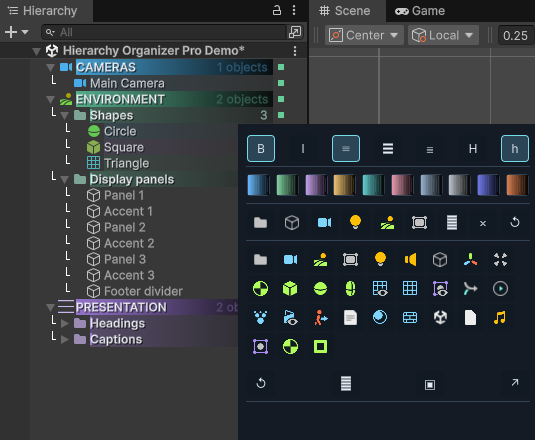535x440 pixels.
Task: Collapse the Display panels folder arrow
Action: 64,179
